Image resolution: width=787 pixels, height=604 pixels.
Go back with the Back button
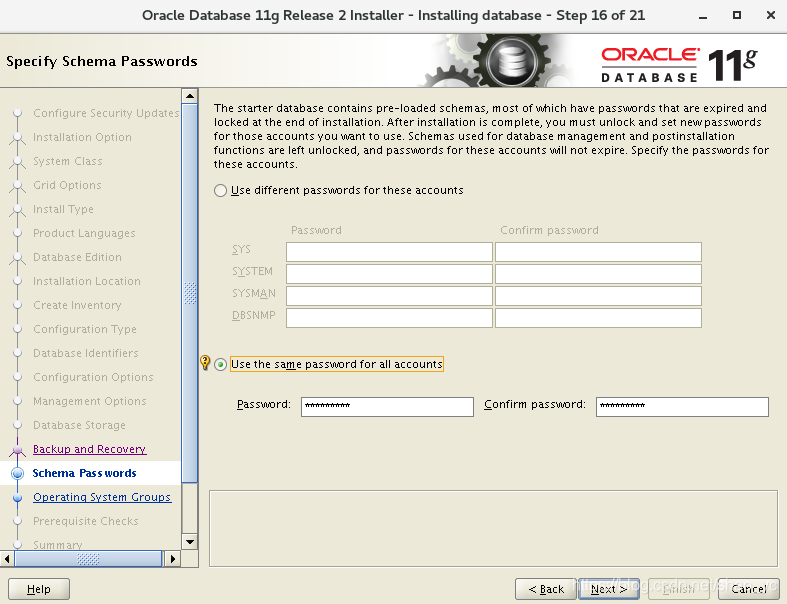(546, 589)
